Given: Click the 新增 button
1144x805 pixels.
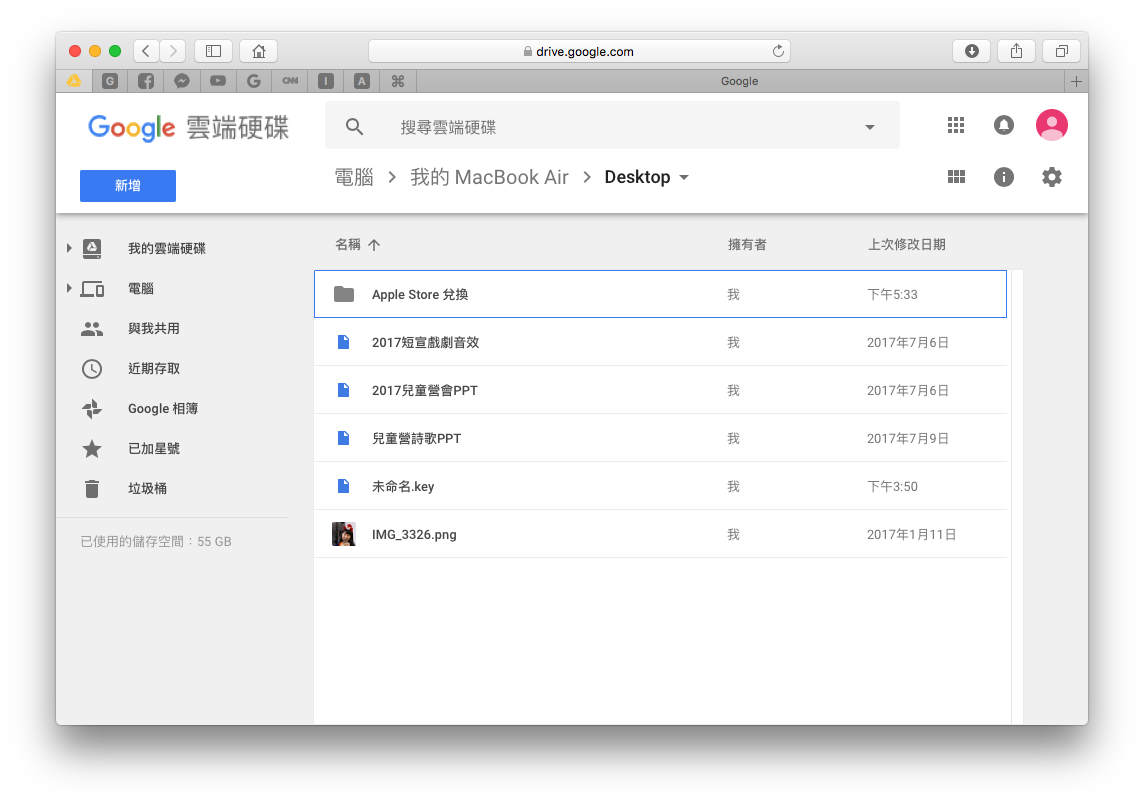Looking at the screenshot, I should 128,185.
